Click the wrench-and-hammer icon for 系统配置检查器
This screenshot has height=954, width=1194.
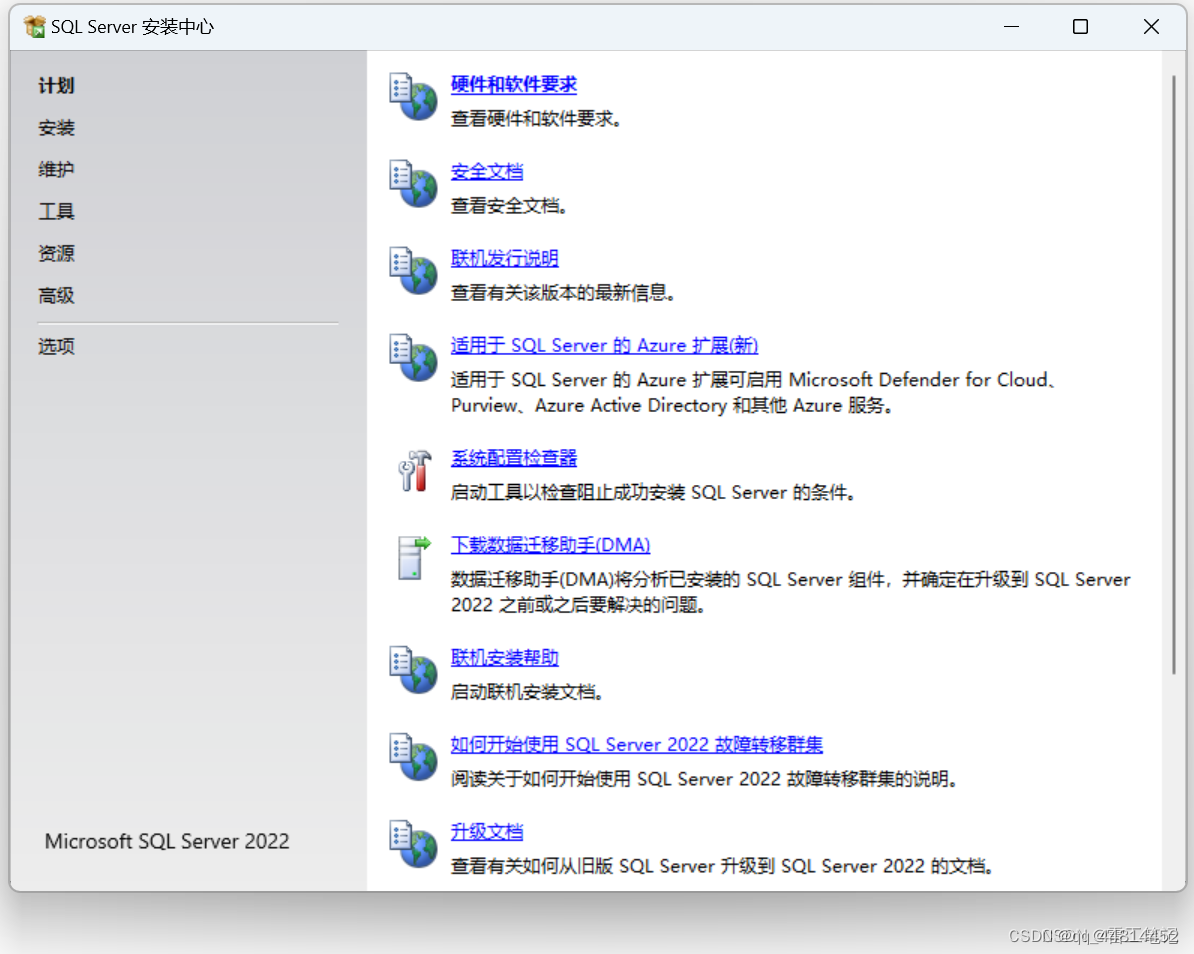coord(415,471)
